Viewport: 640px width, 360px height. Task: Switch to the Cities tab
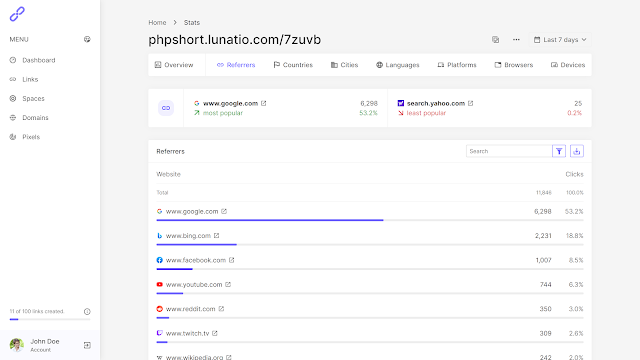pyautogui.click(x=344, y=65)
